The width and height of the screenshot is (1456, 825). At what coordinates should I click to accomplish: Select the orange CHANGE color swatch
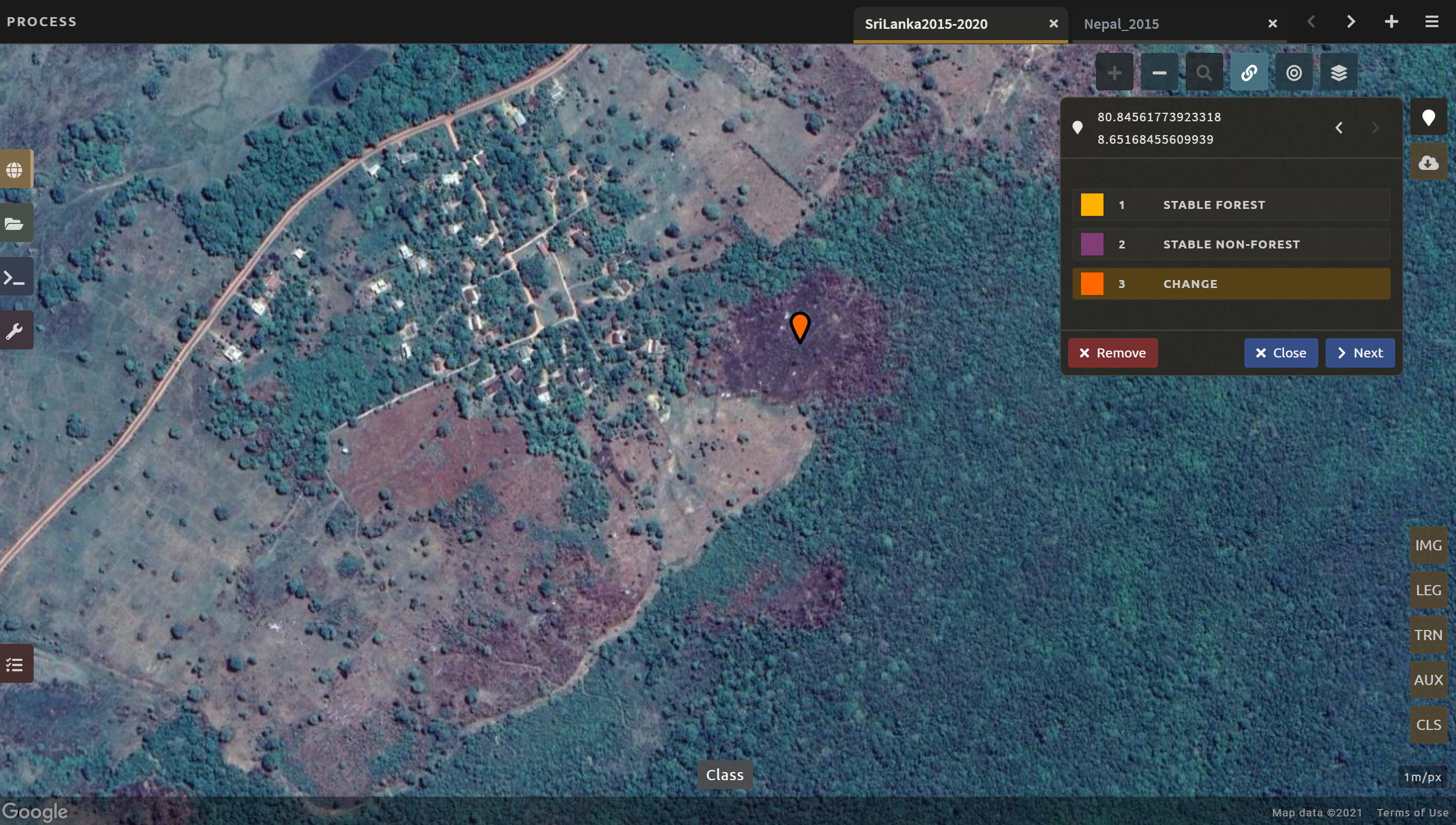point(1091,283)
